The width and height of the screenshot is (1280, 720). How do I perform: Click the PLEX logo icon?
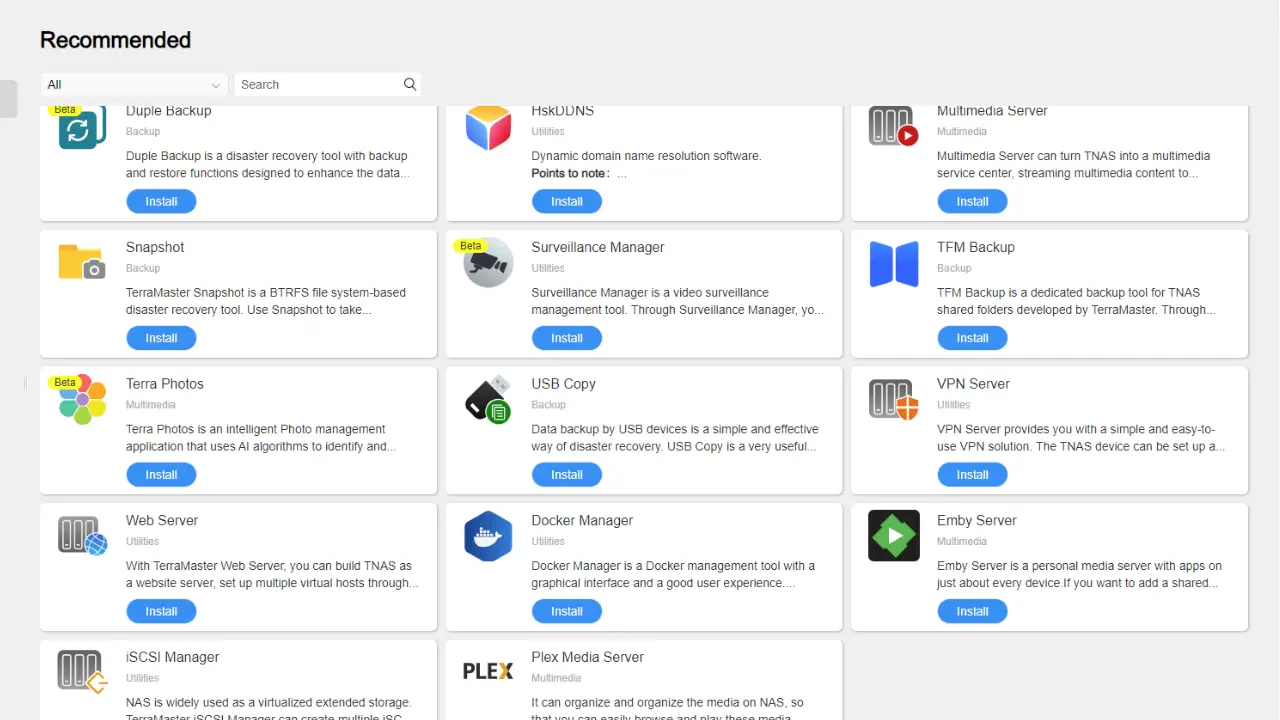point(488,672)
